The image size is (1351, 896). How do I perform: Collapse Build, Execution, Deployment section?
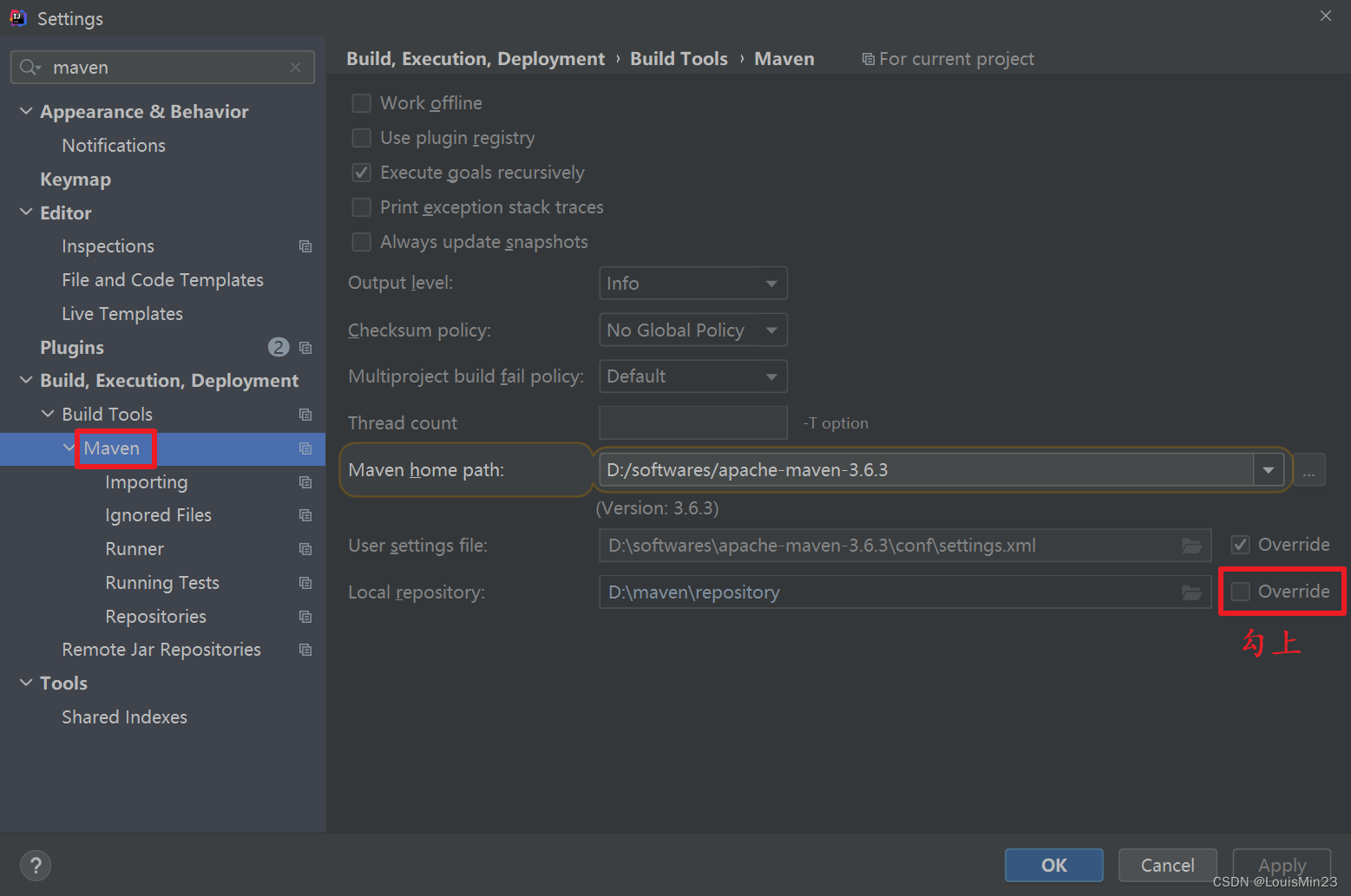click(26, 380)
